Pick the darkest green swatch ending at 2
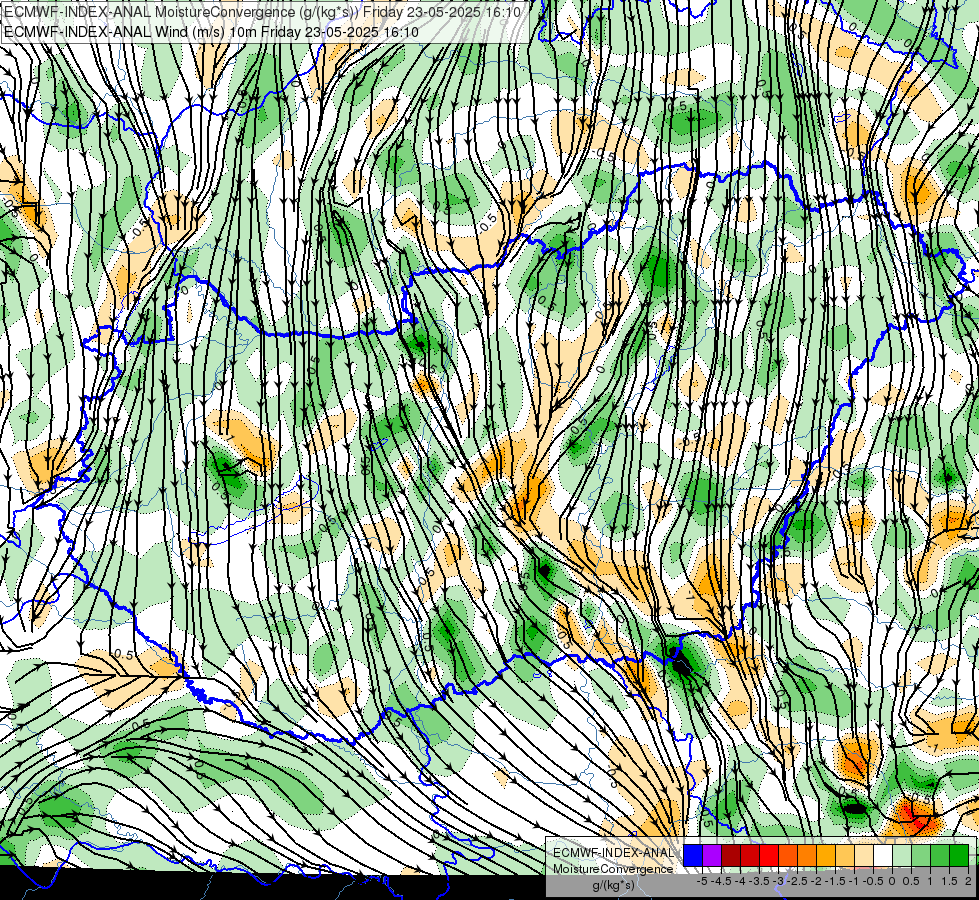This screenshot has width=979, height=900. pyautogui.click(x=959, y=855)
